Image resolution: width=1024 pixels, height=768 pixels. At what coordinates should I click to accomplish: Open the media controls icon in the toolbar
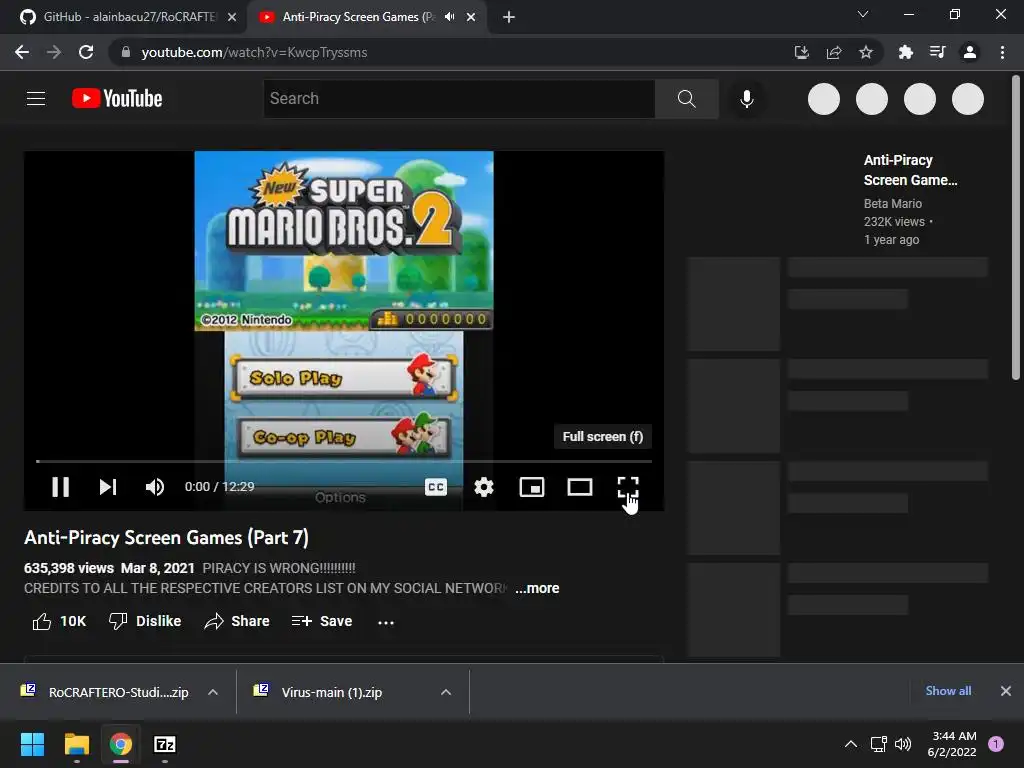point(937,52)
